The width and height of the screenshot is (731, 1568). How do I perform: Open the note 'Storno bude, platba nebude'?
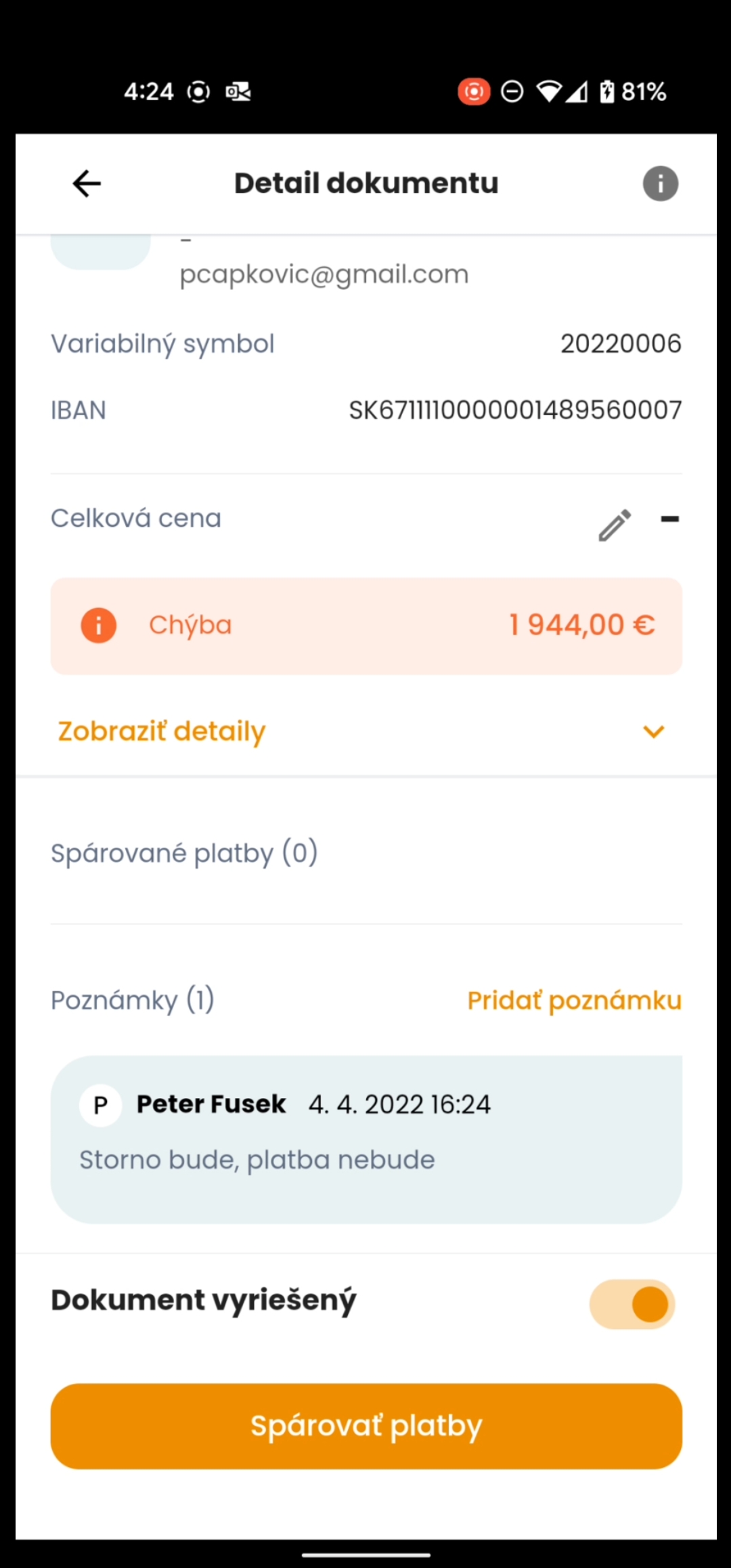(257, 1160)
